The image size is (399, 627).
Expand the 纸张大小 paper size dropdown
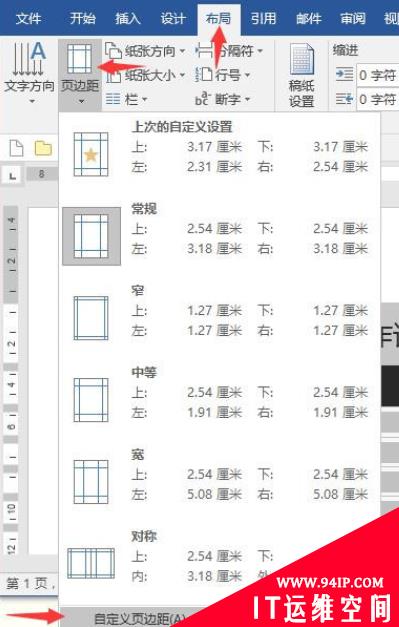point(145,75)
